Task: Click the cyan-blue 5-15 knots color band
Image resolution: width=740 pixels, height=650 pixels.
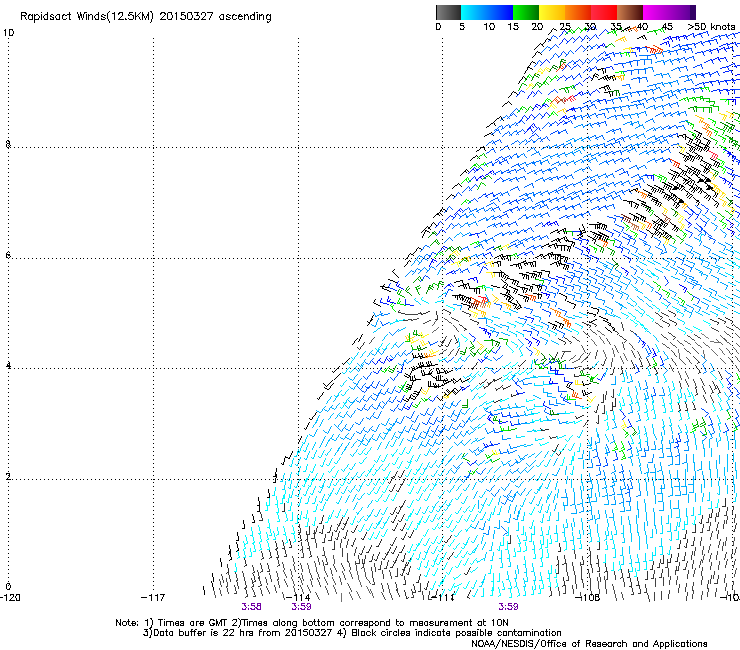Action: (x=487, y=12)
